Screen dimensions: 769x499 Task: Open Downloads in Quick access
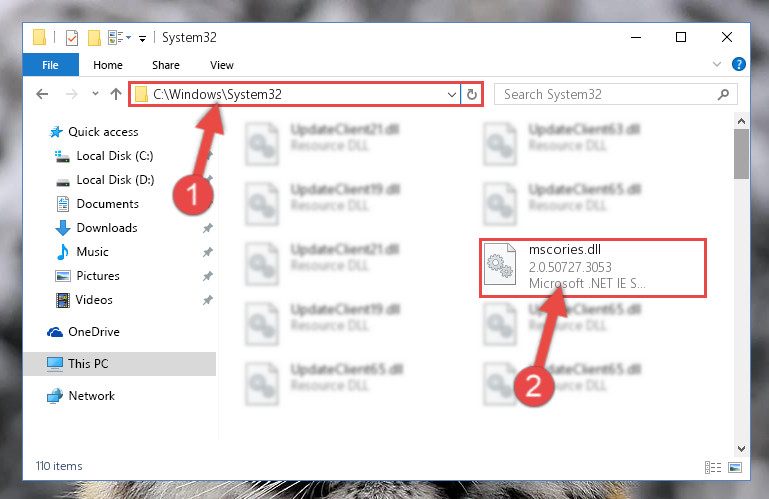pos(106,228)
